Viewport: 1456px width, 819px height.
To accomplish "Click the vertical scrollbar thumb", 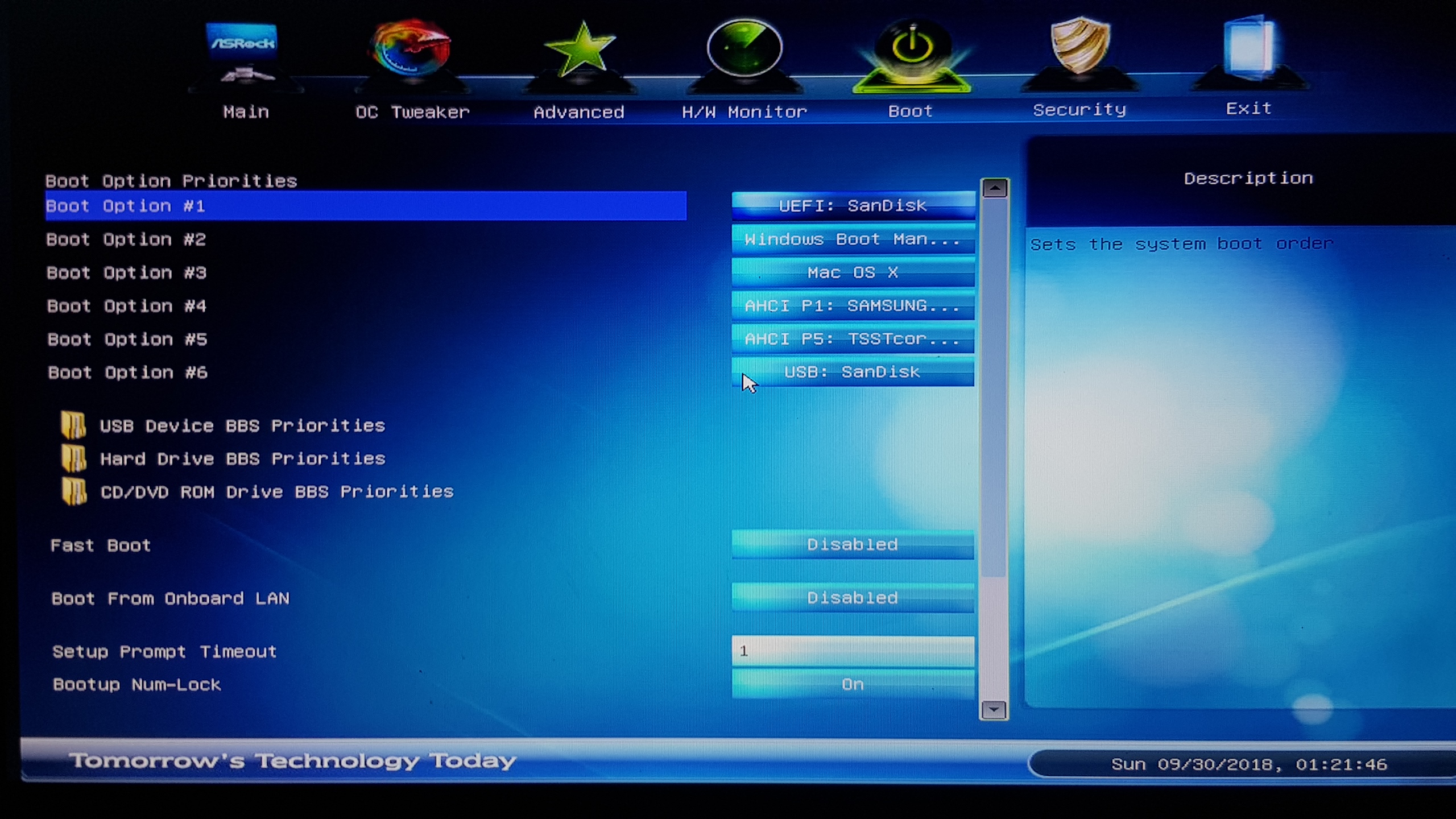I will tap(994, 388).
